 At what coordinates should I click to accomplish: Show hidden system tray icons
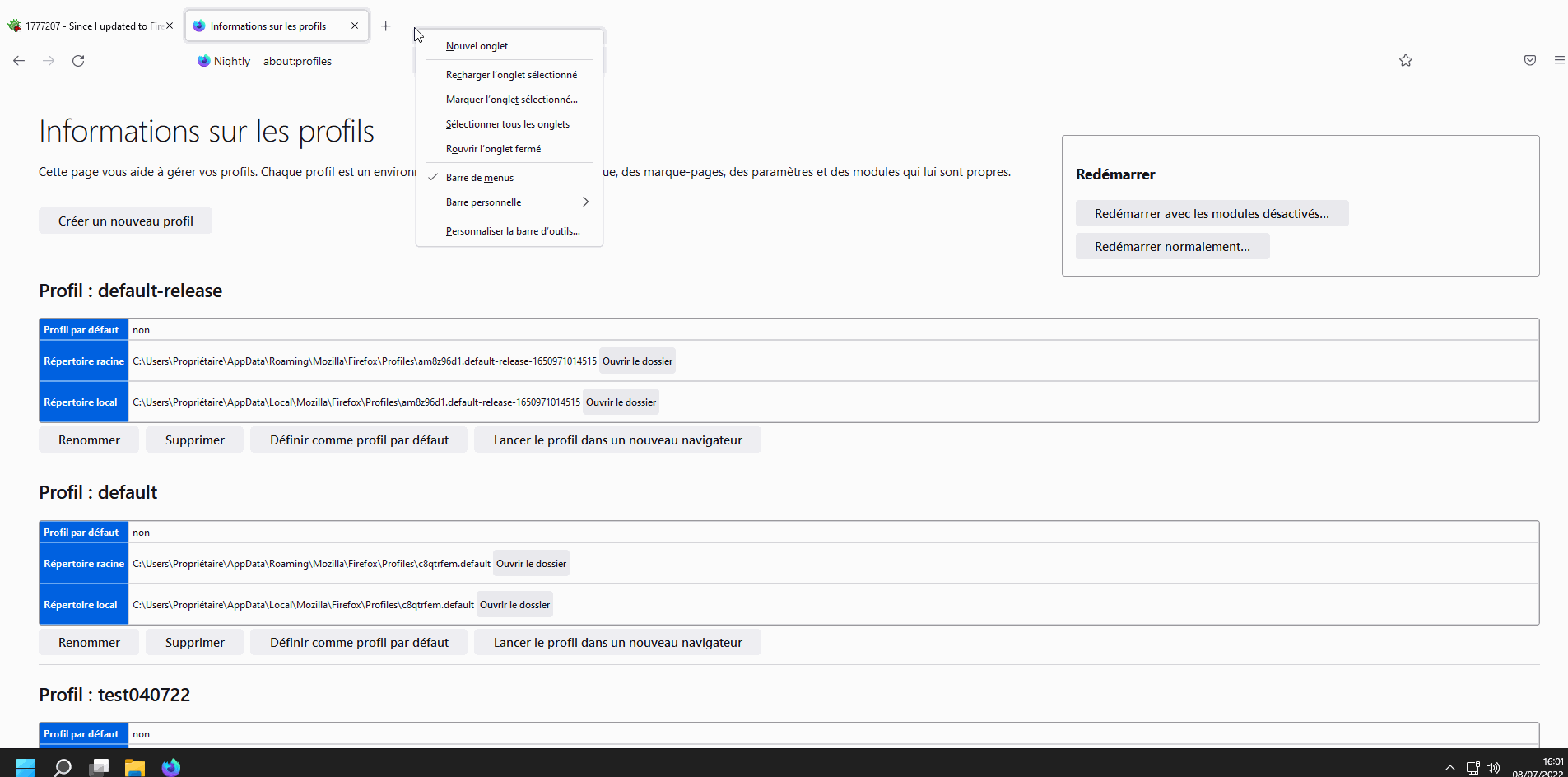coord(1449,768)
